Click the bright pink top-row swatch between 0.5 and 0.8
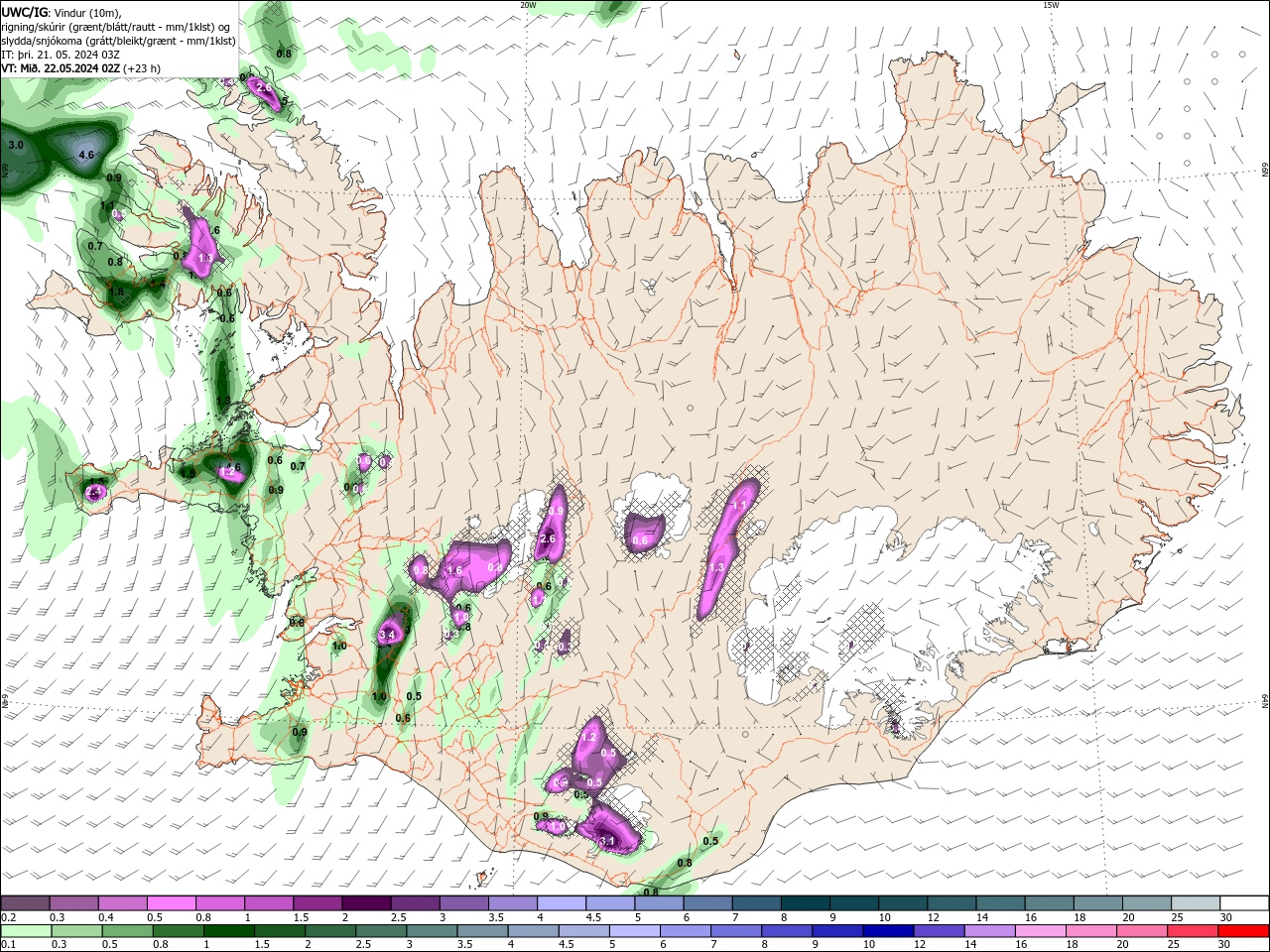Viewport: 1270px width, 952px height. (x=171, y=903)
